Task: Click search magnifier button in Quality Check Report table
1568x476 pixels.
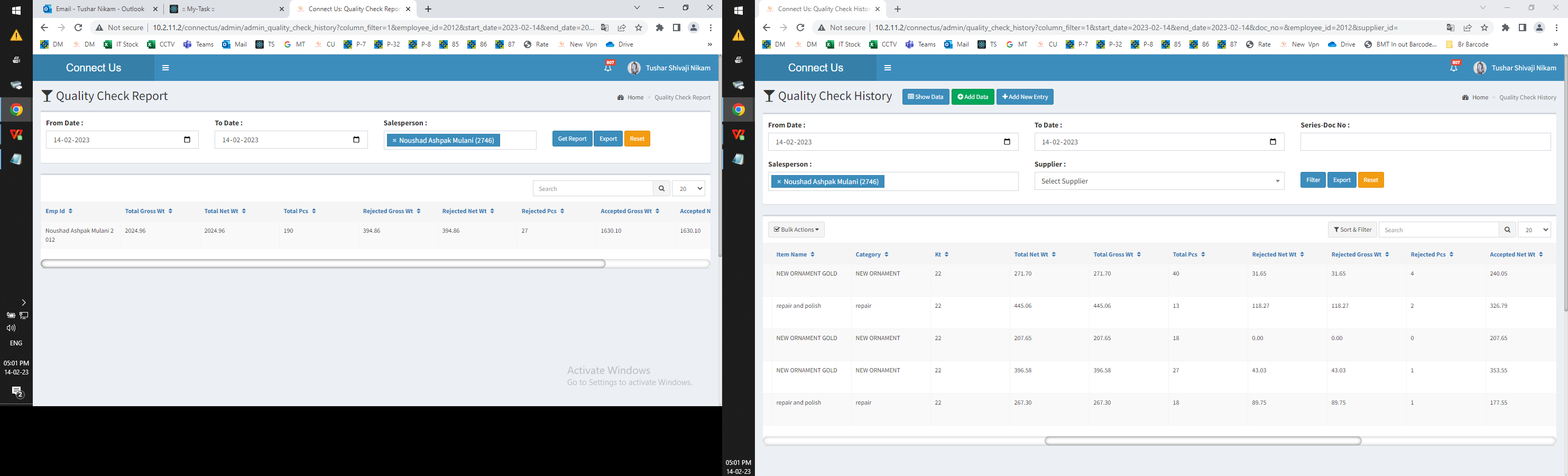Action: coord(662,189)
